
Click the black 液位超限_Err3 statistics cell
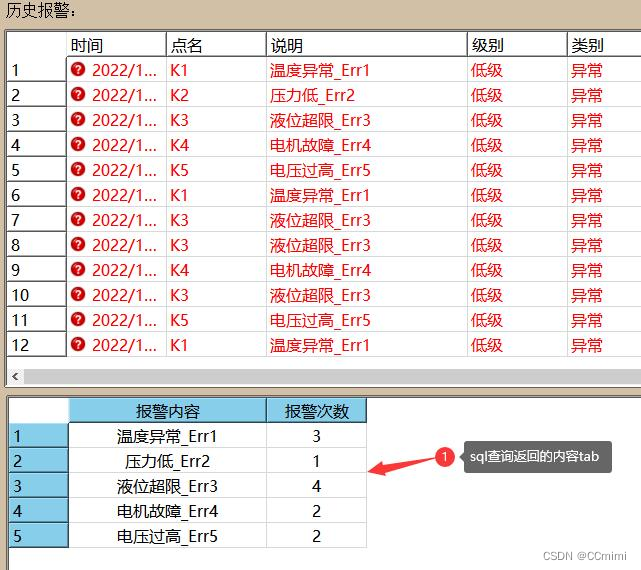(x=167, y=486)
